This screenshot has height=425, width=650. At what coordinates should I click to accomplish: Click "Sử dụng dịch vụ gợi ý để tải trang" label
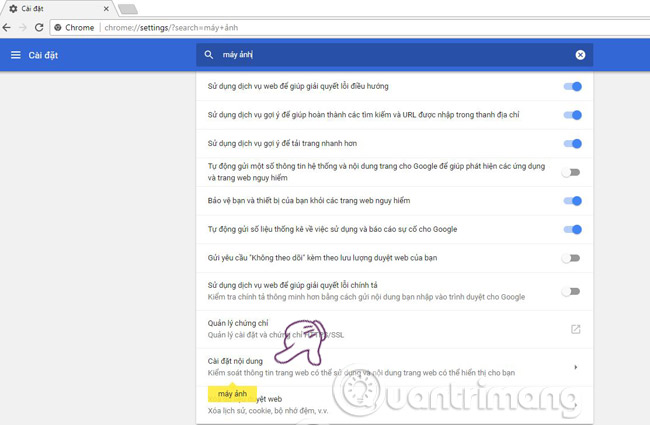282,143
